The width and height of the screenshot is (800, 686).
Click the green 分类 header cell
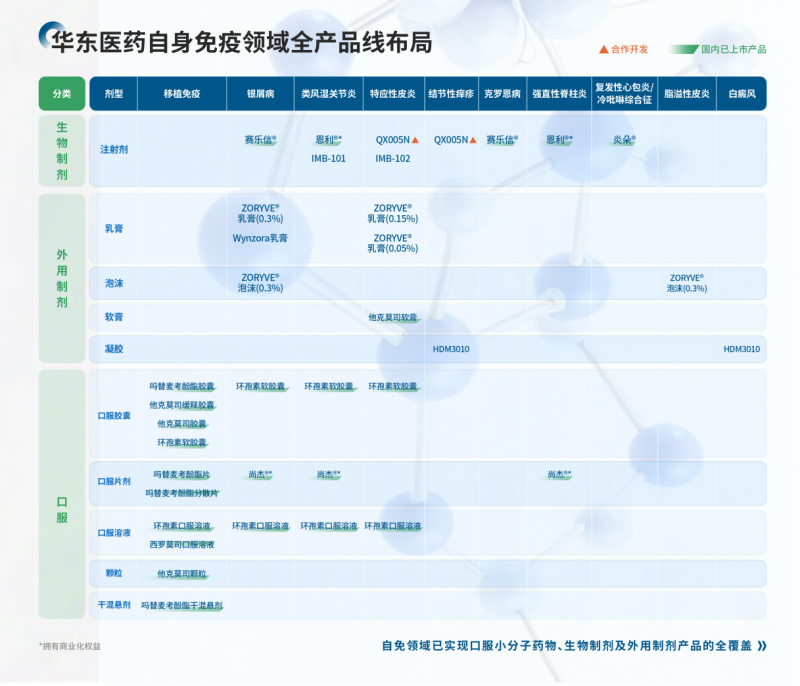point(62,94)
